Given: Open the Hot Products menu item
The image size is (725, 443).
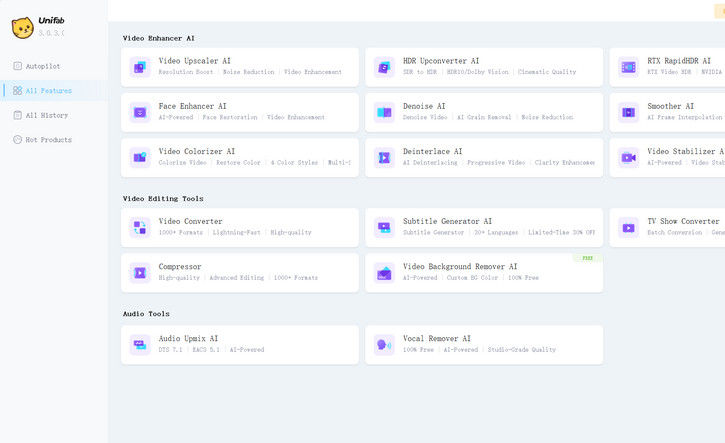Looking at the screenshot, I should pos(54,140).
